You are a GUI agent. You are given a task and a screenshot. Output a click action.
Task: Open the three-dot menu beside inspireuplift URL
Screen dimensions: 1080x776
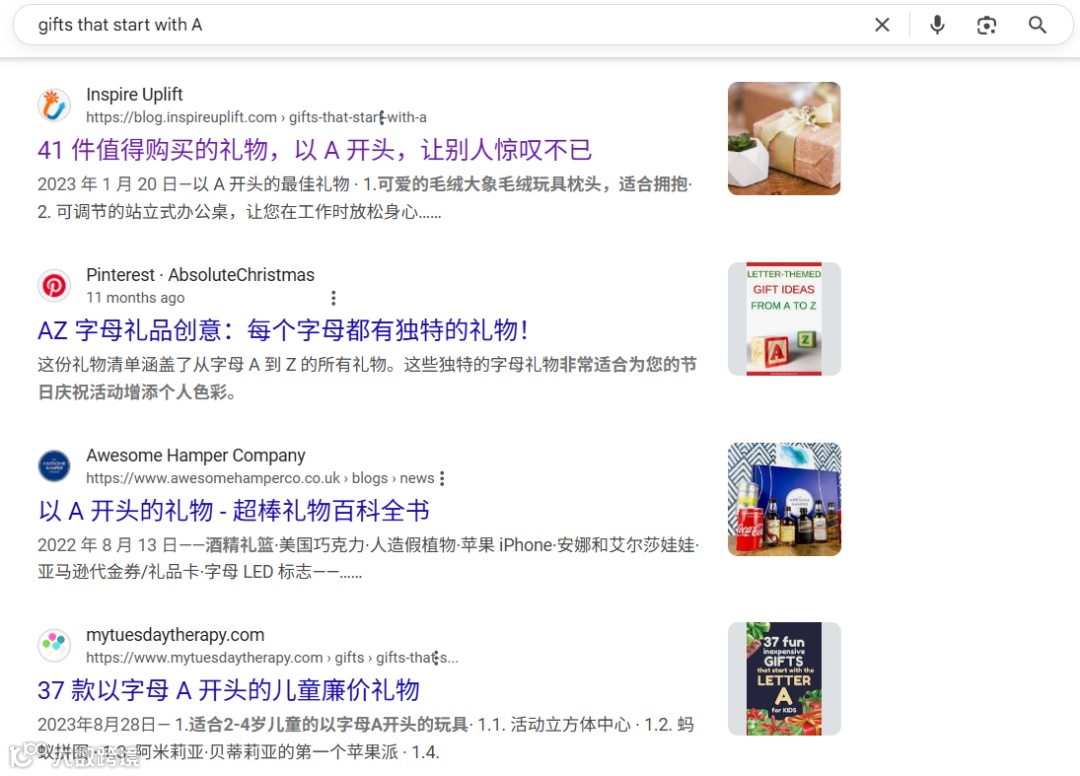pos(382,118)
